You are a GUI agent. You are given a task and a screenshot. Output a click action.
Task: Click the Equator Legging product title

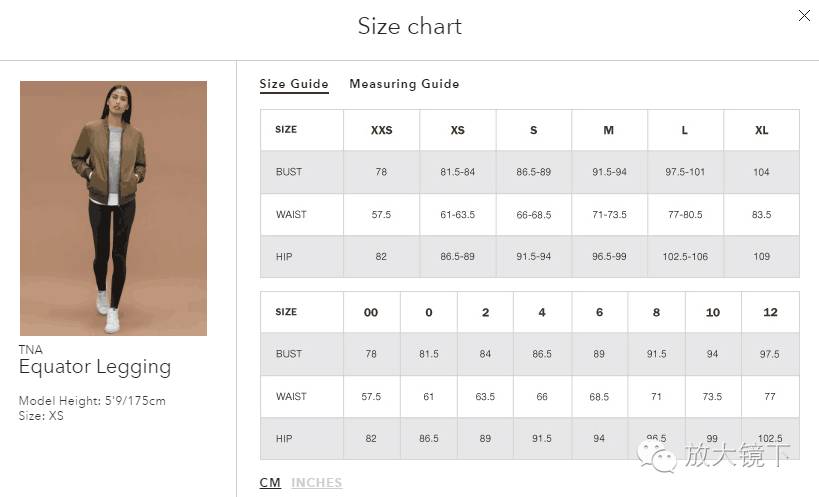[95, 368]
